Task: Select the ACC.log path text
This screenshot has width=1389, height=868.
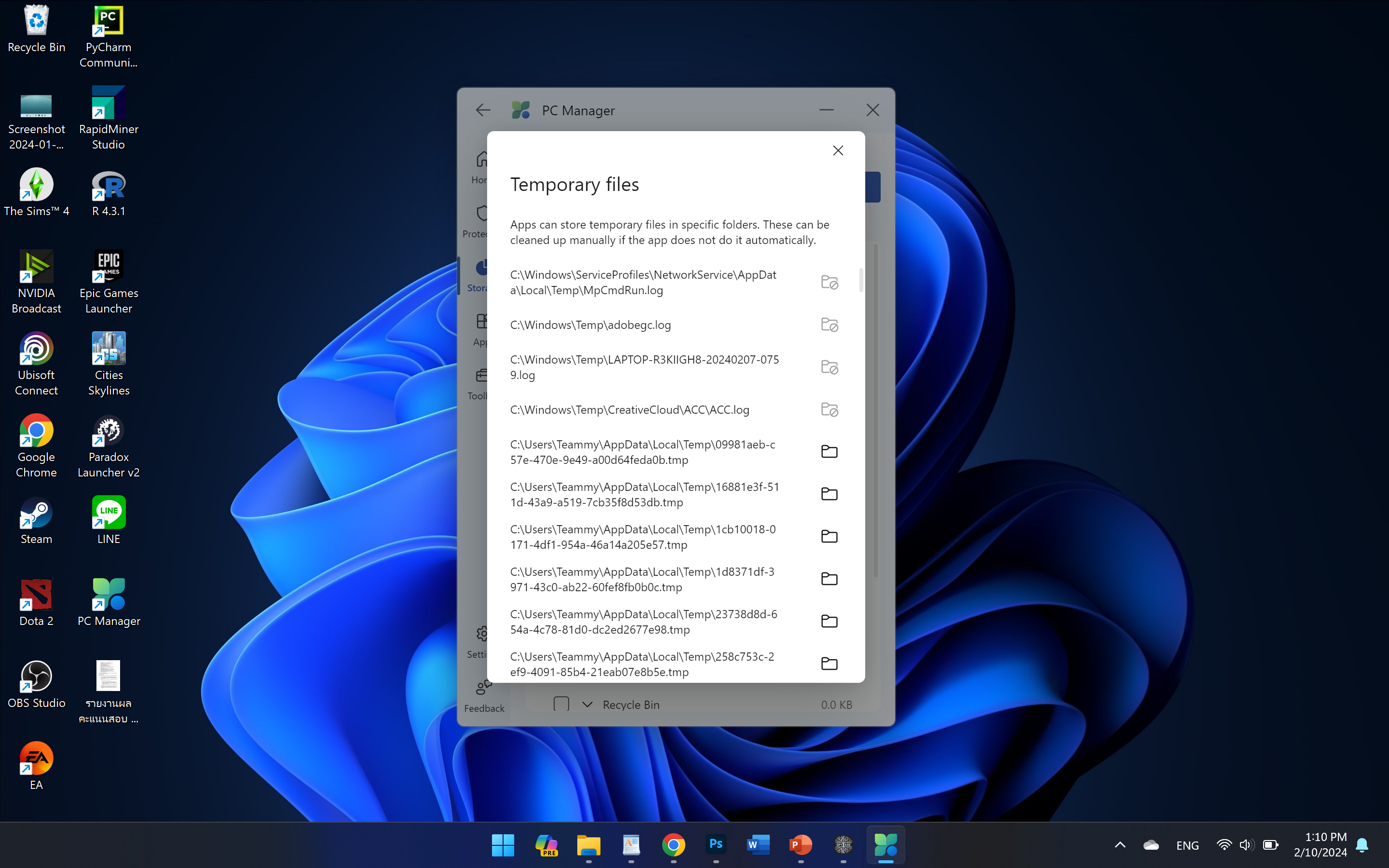Action: coord(630,410)
